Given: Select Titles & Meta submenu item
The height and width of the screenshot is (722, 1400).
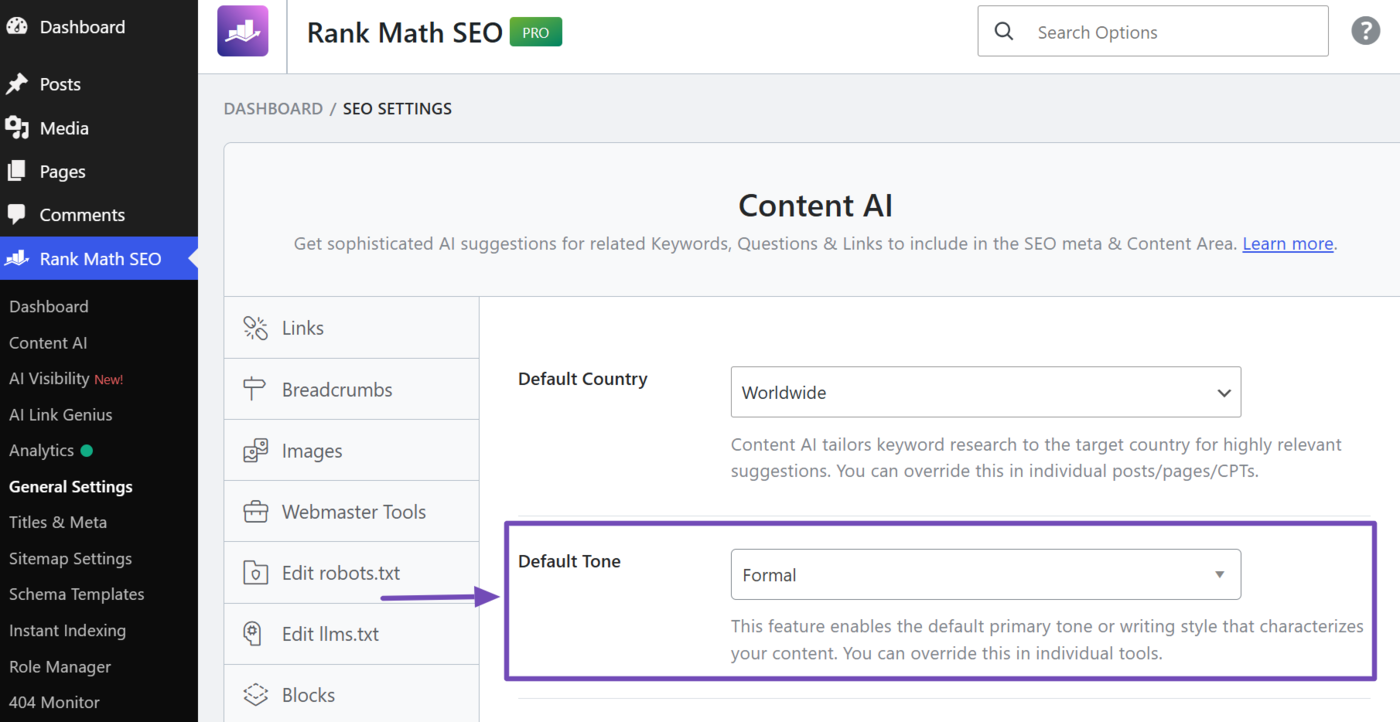Looking at the screenshot, I should click(x=58, y=522).
